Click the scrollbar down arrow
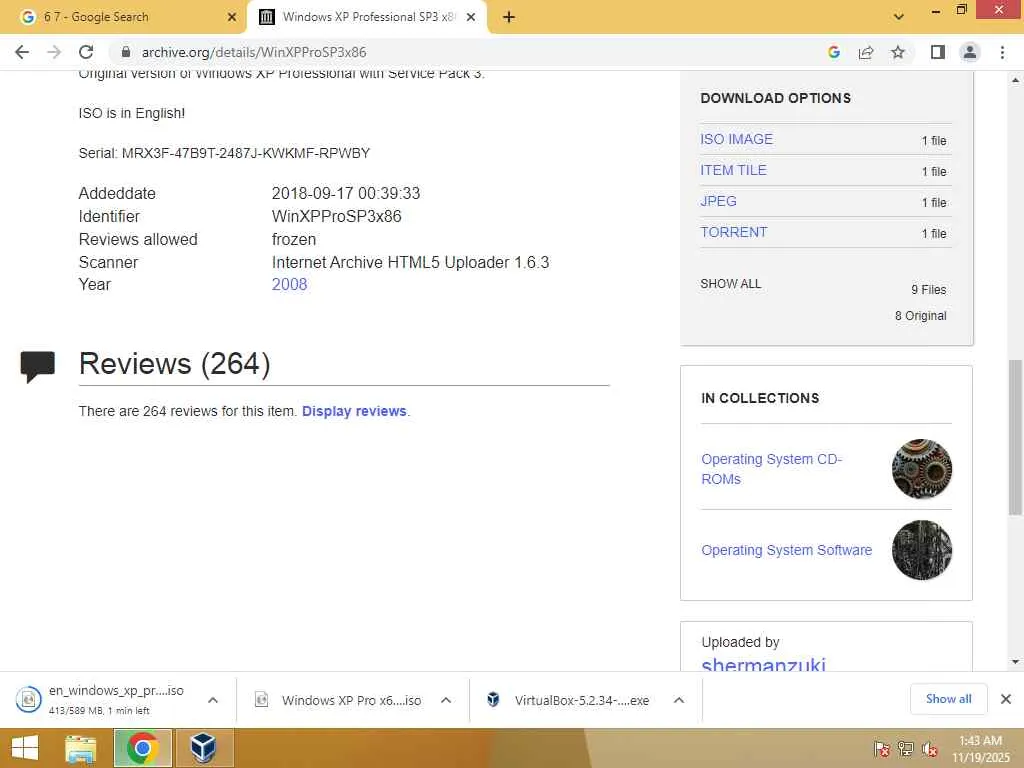The height and width of the screenshot is (768, 1024). click(x=1016, y=662)
